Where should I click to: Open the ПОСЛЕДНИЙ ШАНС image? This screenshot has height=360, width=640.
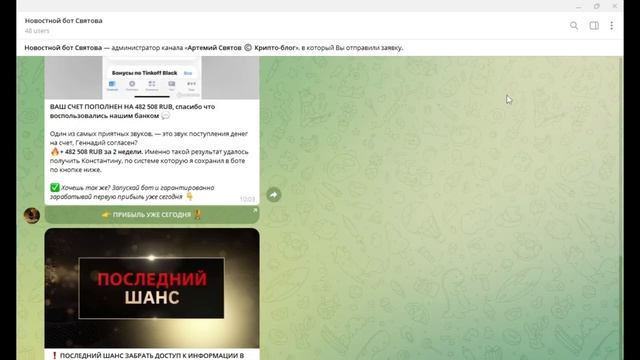[152, 288]
